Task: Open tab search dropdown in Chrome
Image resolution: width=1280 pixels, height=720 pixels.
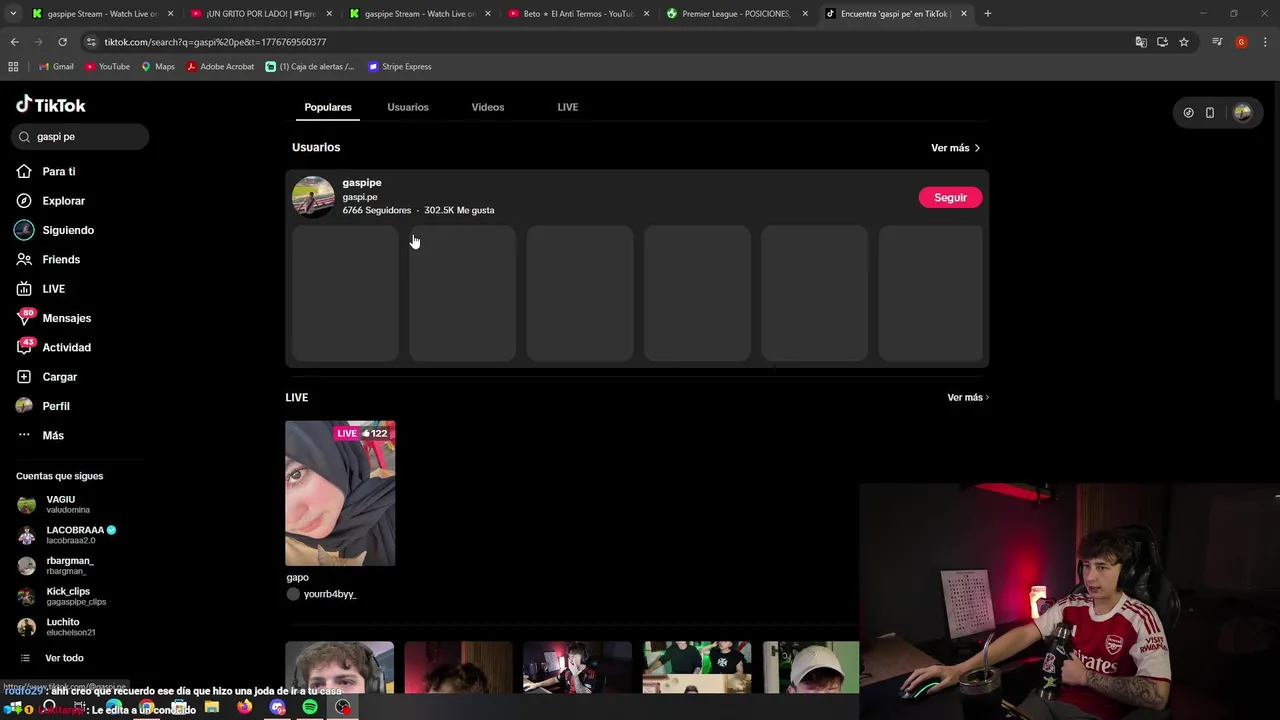Action: (x=13, y=13)
